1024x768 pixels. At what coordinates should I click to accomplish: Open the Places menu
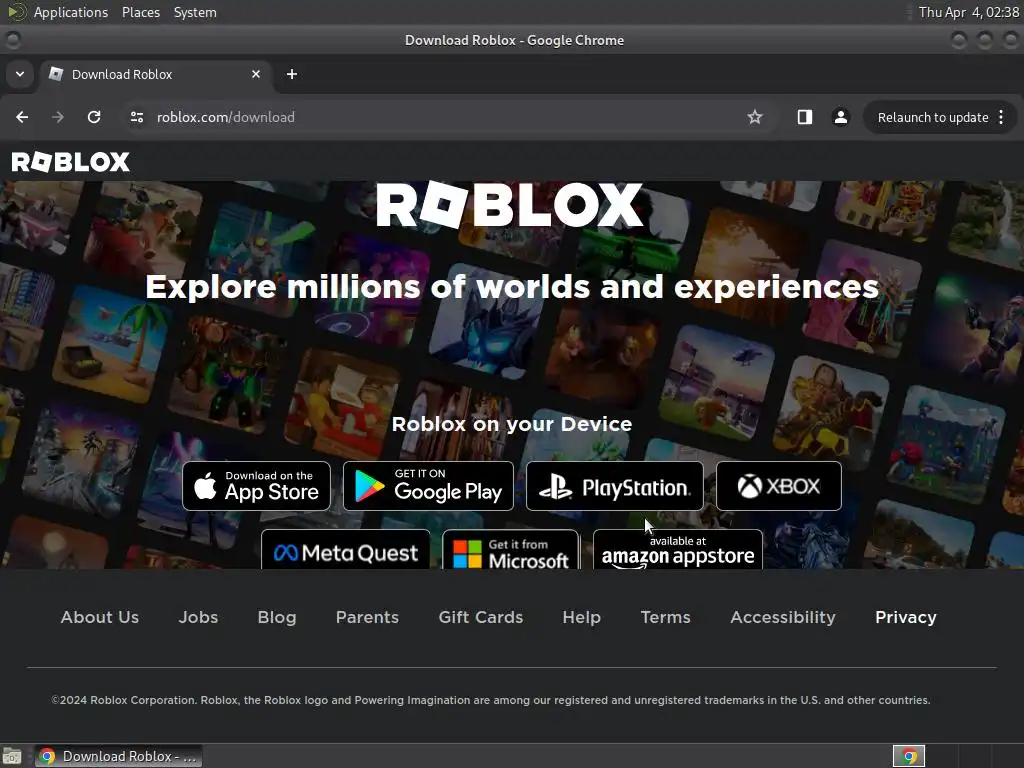pyautogui.click(x=141, y=12)
